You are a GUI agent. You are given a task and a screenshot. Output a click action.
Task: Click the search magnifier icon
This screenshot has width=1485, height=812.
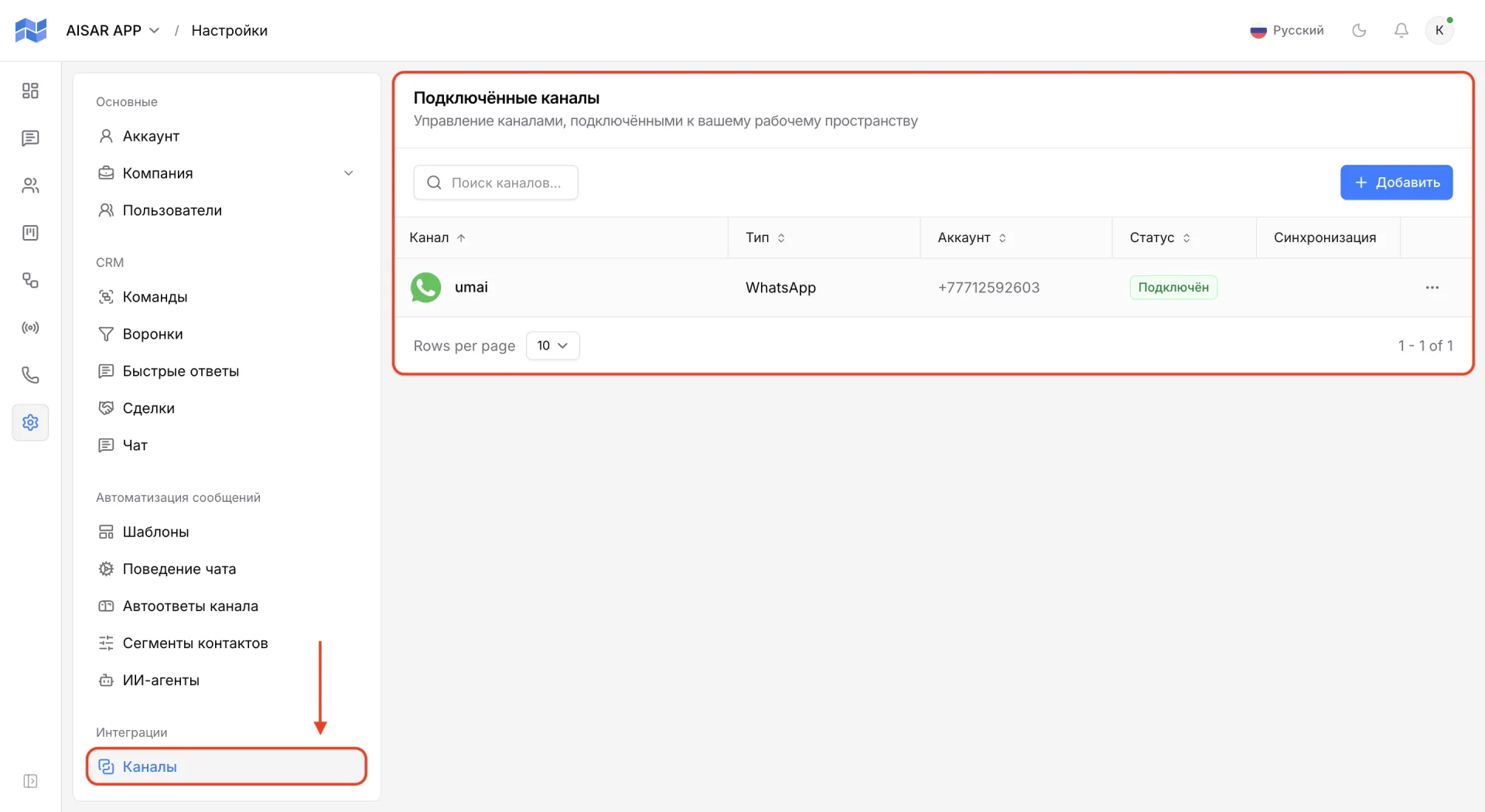coord(434,183)
